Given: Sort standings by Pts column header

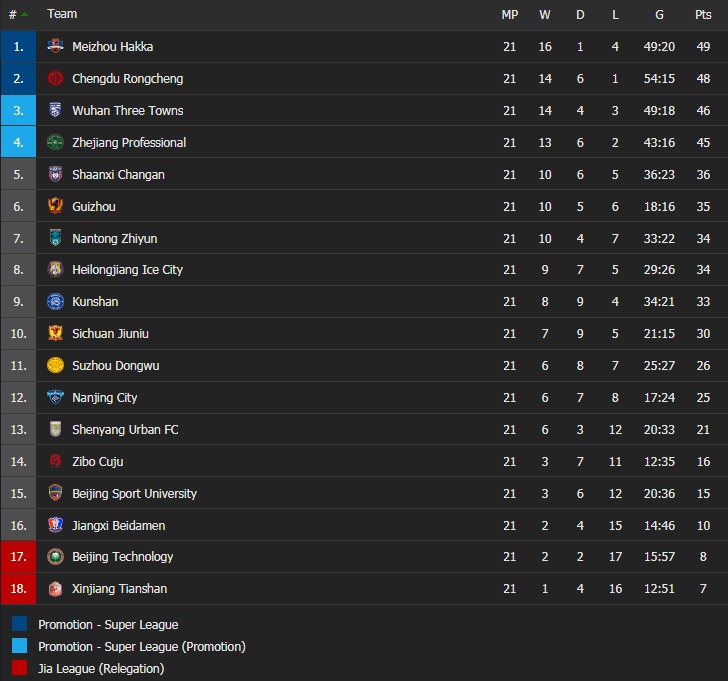Looking at the screenshot, I should click(703, 15).
